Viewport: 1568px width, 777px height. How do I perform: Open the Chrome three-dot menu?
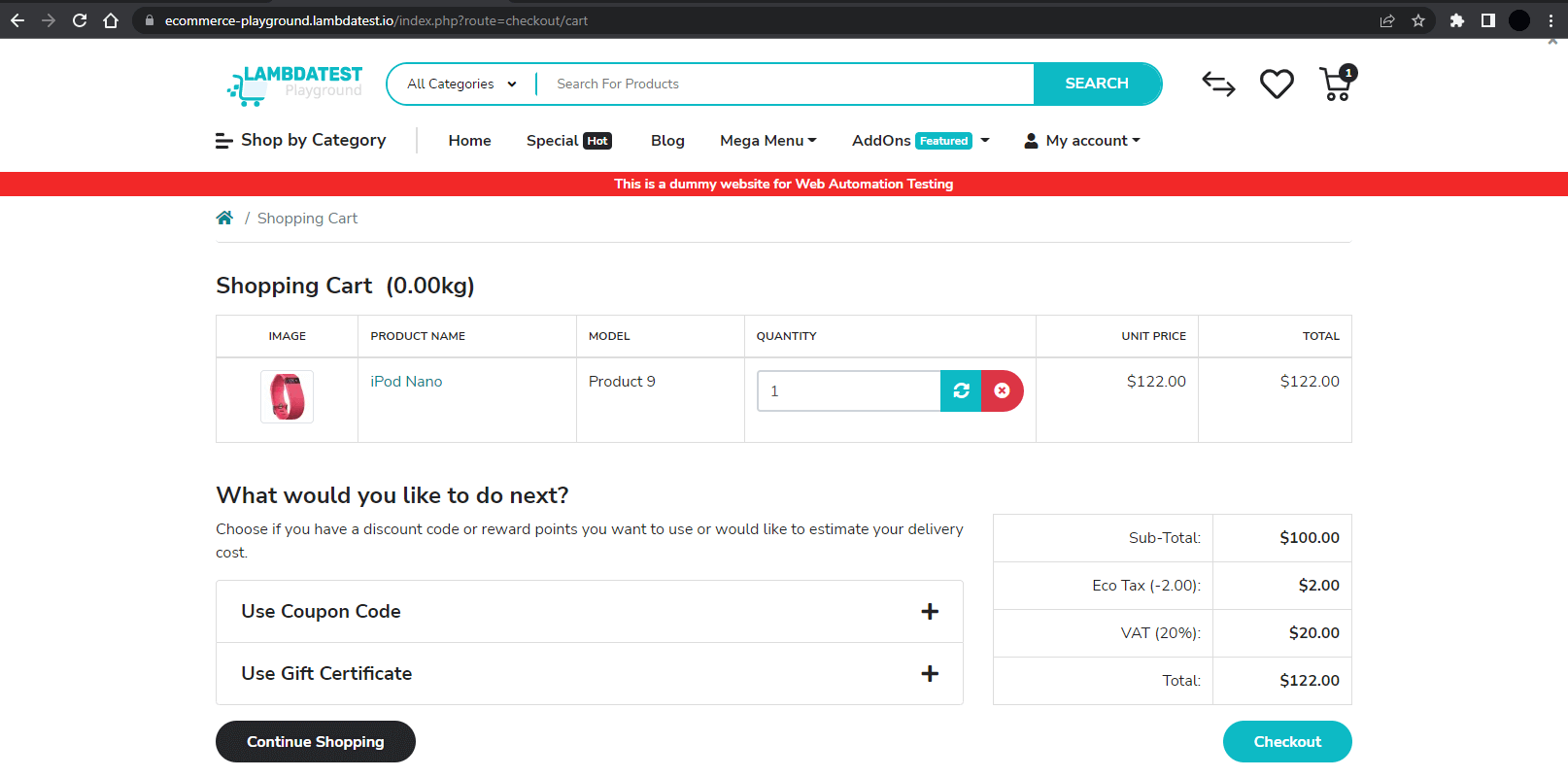pos(1551,20)
